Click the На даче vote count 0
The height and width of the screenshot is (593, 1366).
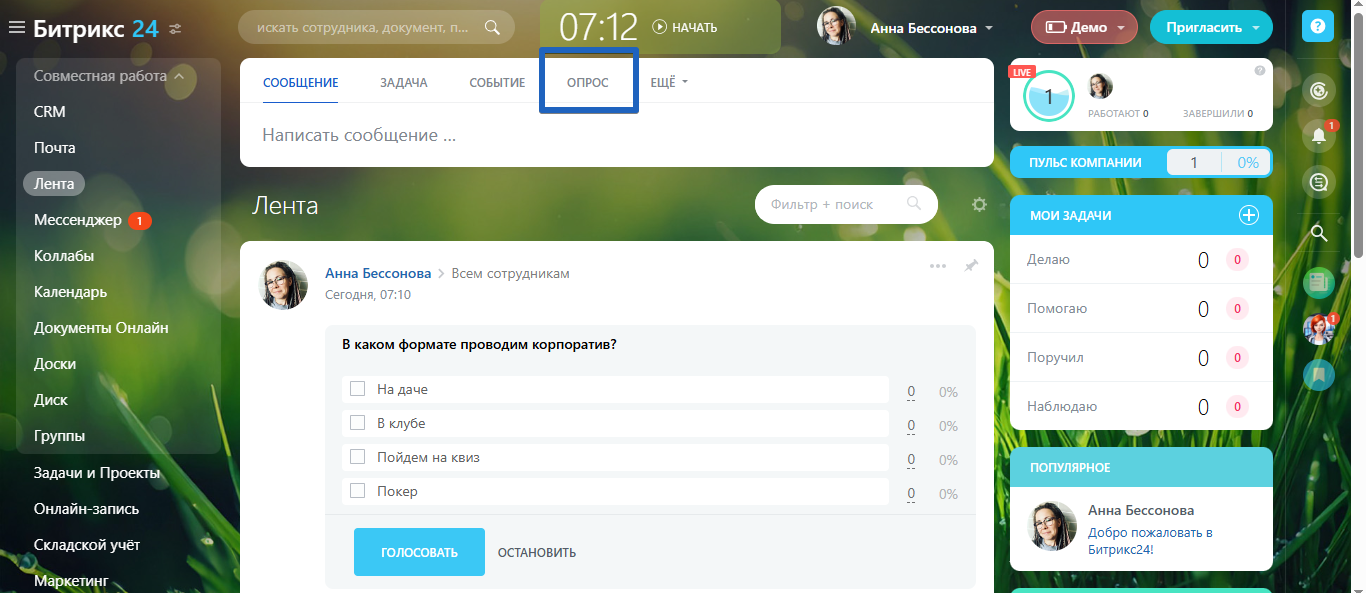pos(911,392)
